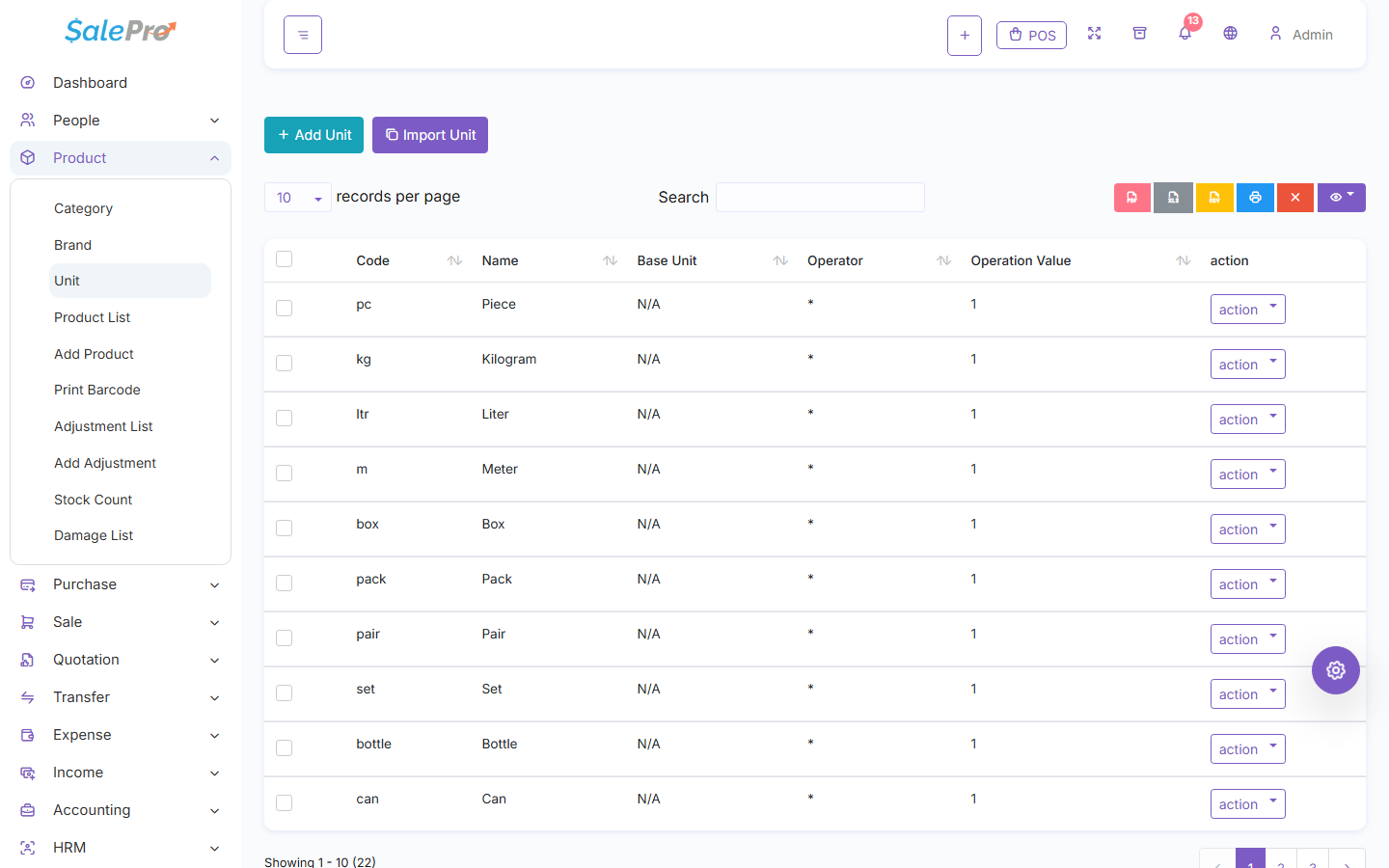Image resolution: width=1389 pixels, height=868 pixels.
Task: Open the column visibility eye dropdown
Action: 1342,198
